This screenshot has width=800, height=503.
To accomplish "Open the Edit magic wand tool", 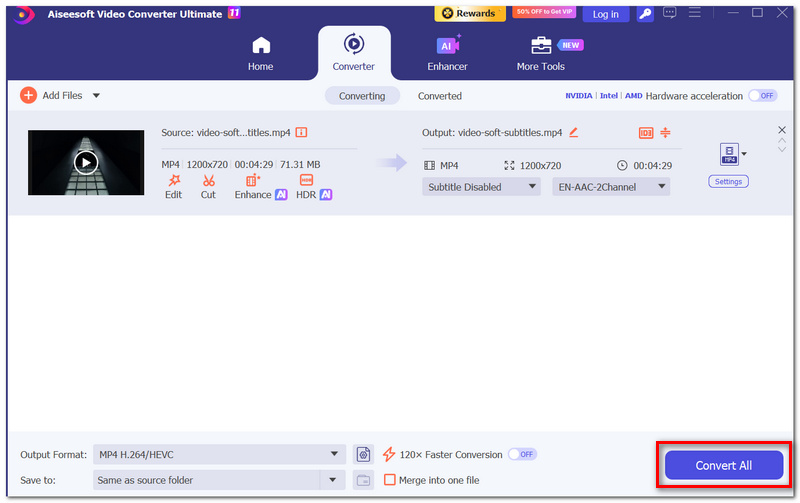I will point(173,187).
